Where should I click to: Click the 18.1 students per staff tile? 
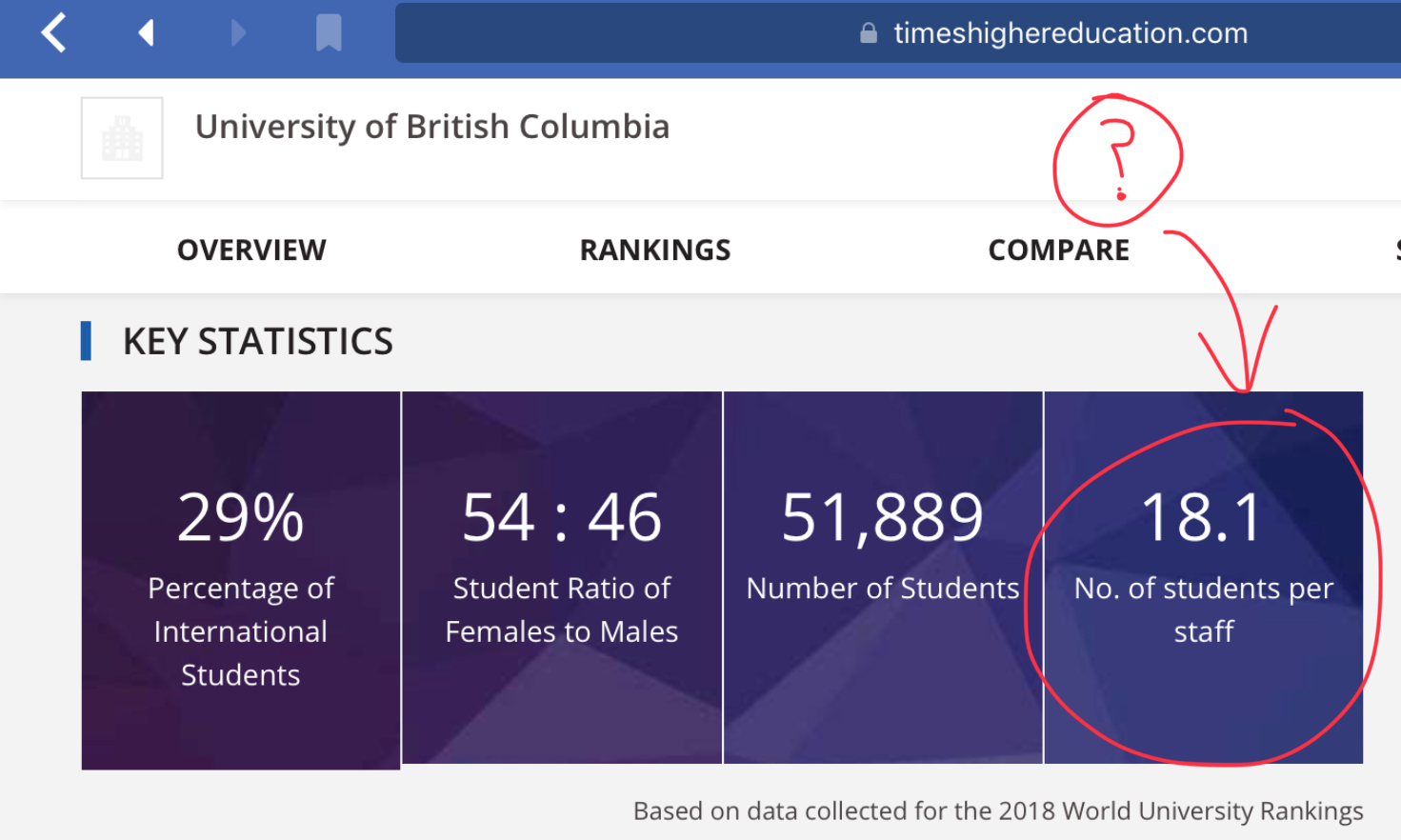[1203, 577]
